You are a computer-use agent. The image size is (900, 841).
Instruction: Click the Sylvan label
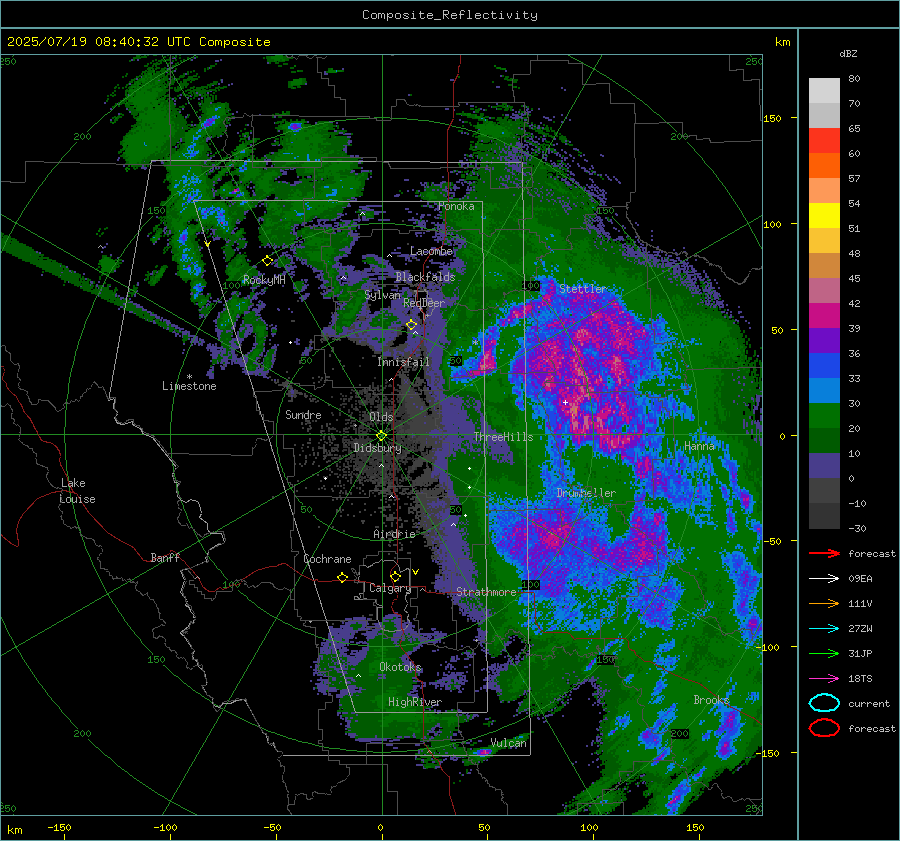point(382,295)
